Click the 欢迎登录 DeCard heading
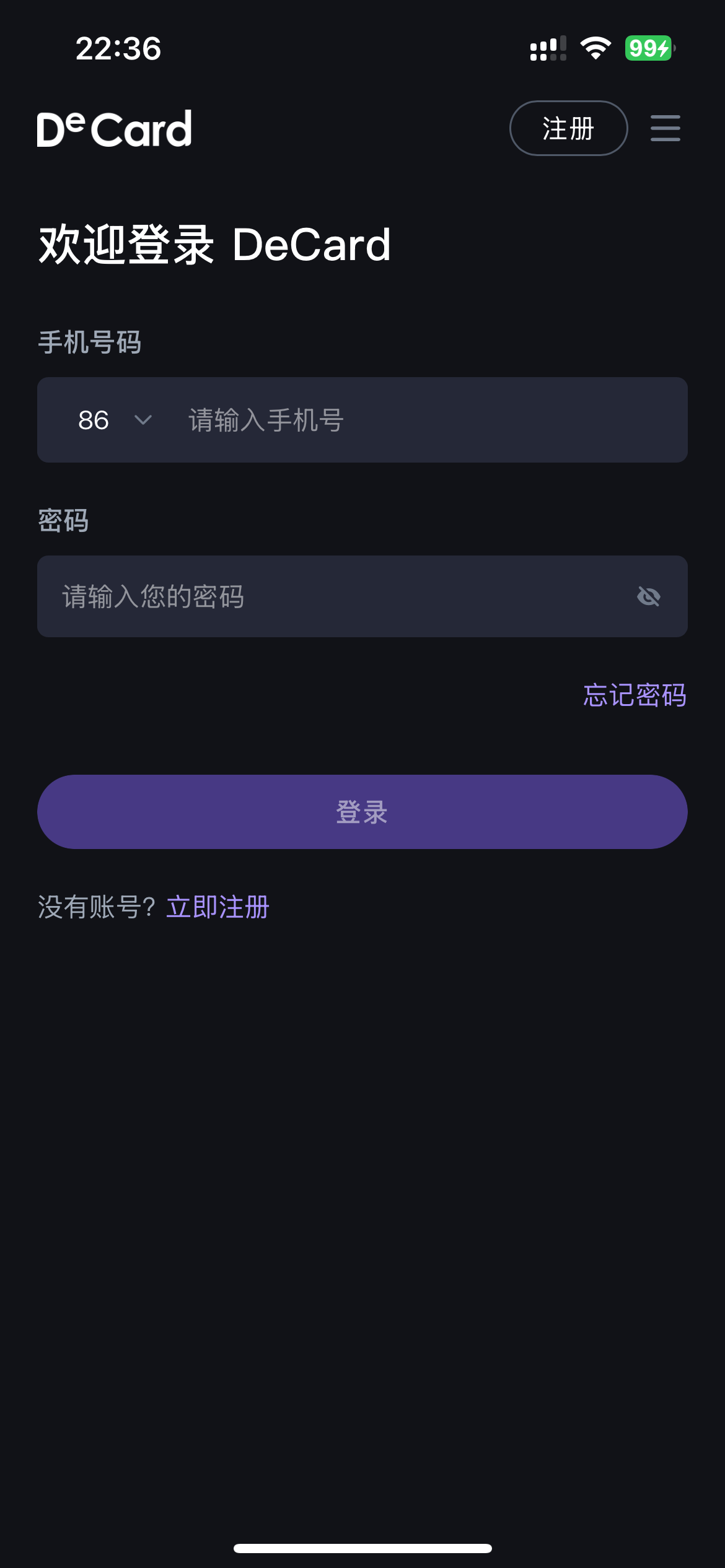 click(x=214, y=245)
